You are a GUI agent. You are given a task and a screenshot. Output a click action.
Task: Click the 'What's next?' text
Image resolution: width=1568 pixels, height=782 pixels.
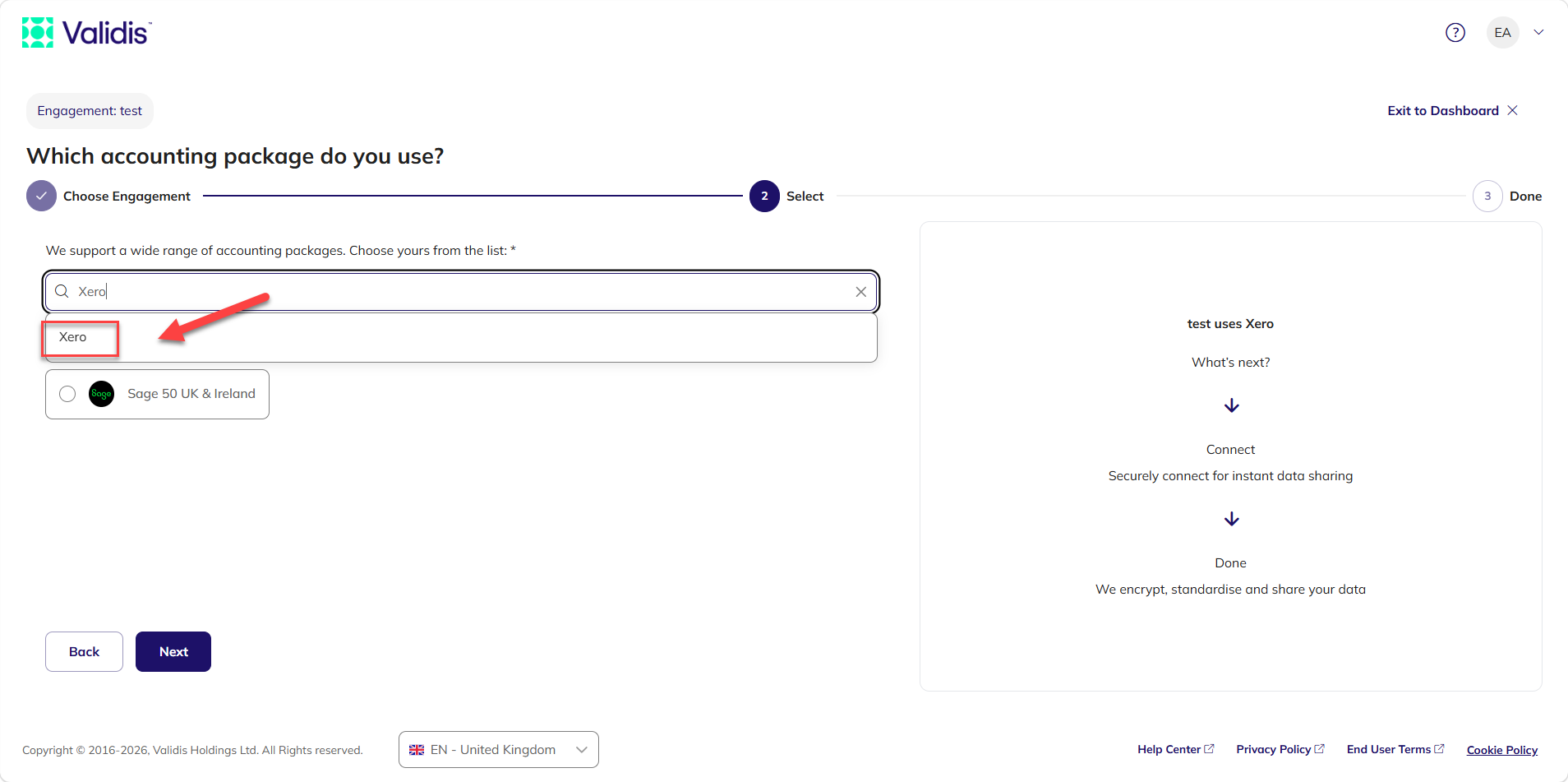tap(1231, 363)
